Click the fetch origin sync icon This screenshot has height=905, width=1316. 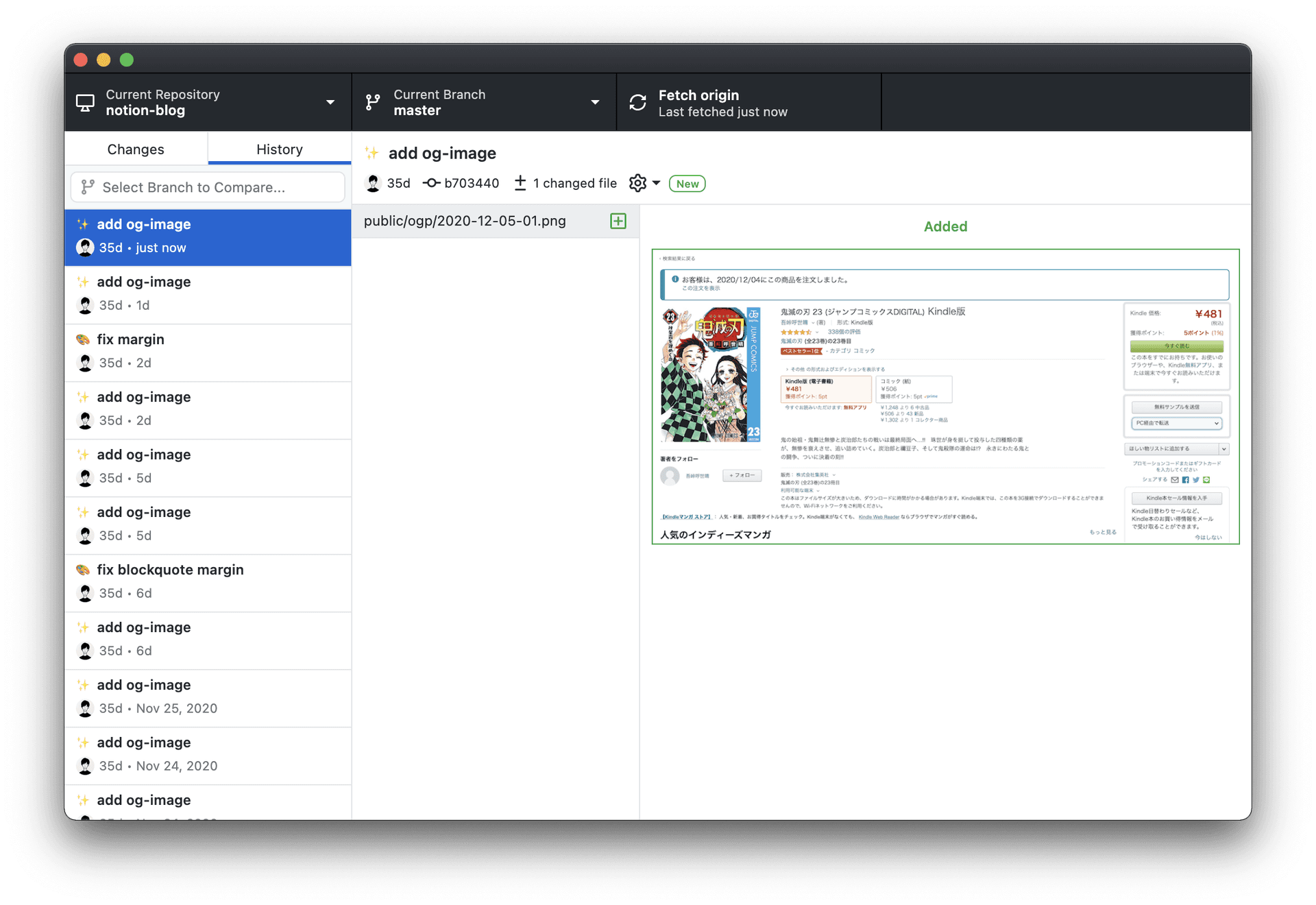click(x=637, y=102)
